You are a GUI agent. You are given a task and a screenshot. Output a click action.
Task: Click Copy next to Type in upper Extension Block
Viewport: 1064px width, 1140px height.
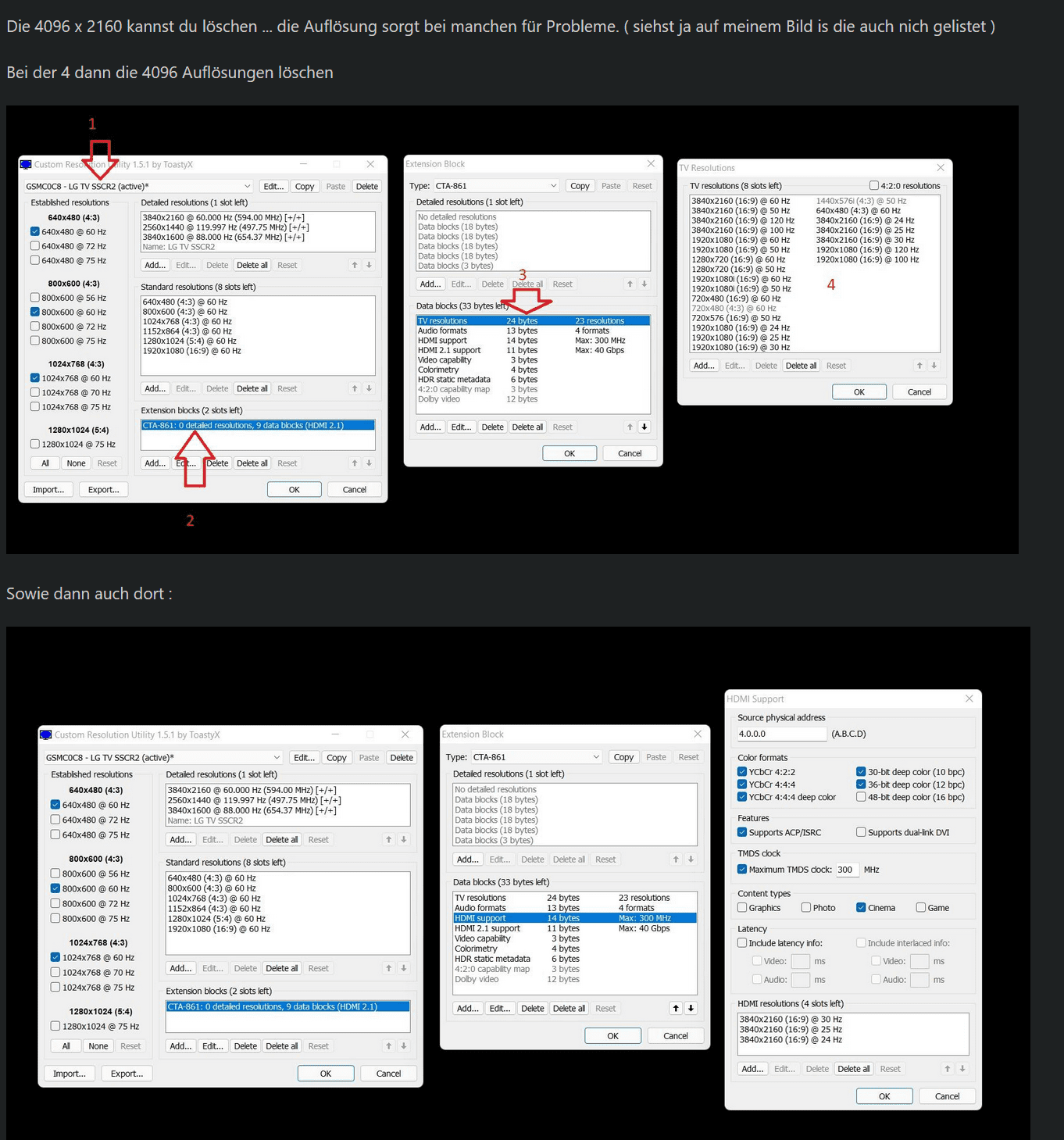pyautogui.click(x=580, y=186)
